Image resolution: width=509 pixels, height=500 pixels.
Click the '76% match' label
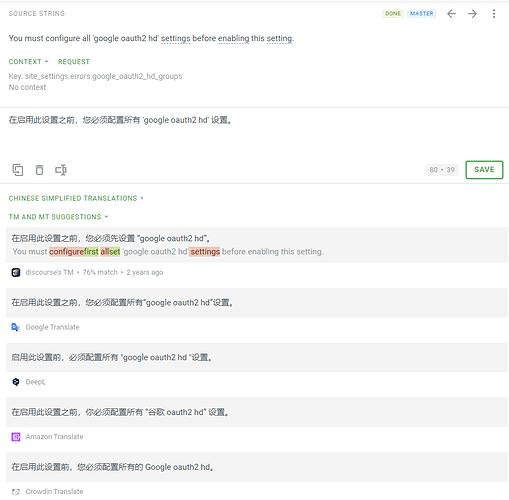tap(100, 272)
